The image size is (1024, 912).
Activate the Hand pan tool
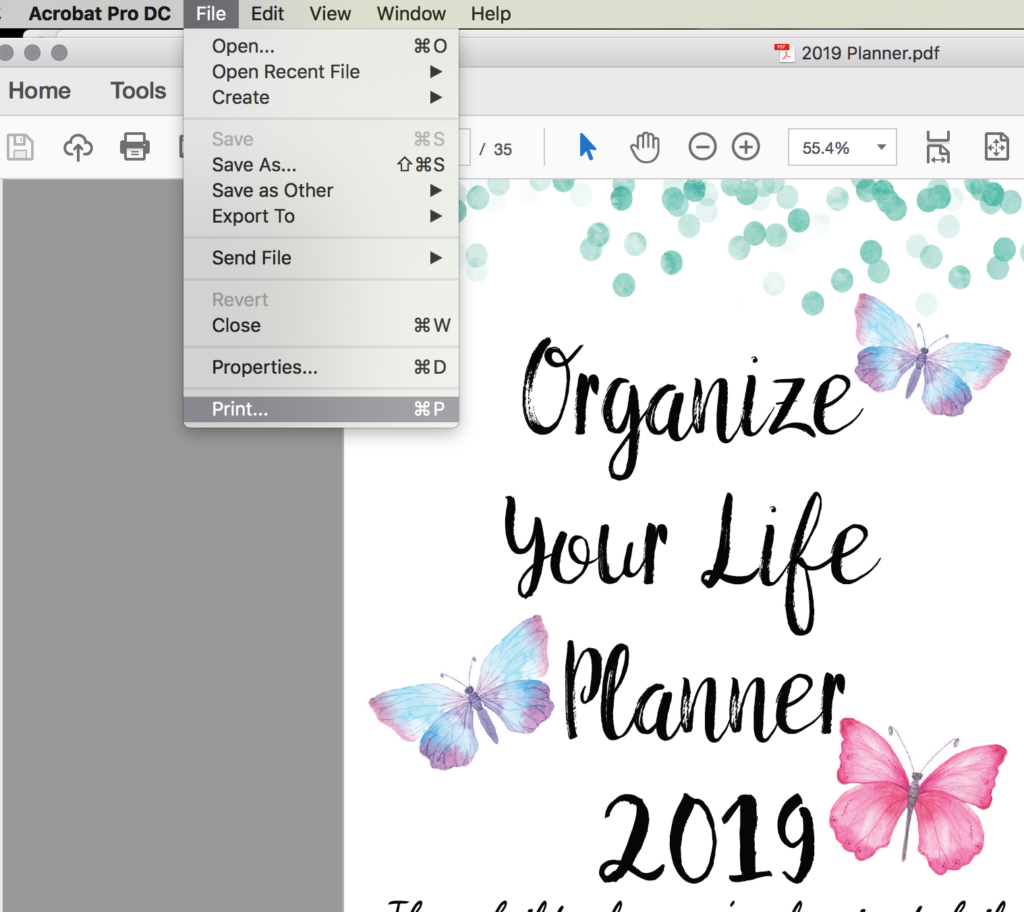[x=645, y=146]
